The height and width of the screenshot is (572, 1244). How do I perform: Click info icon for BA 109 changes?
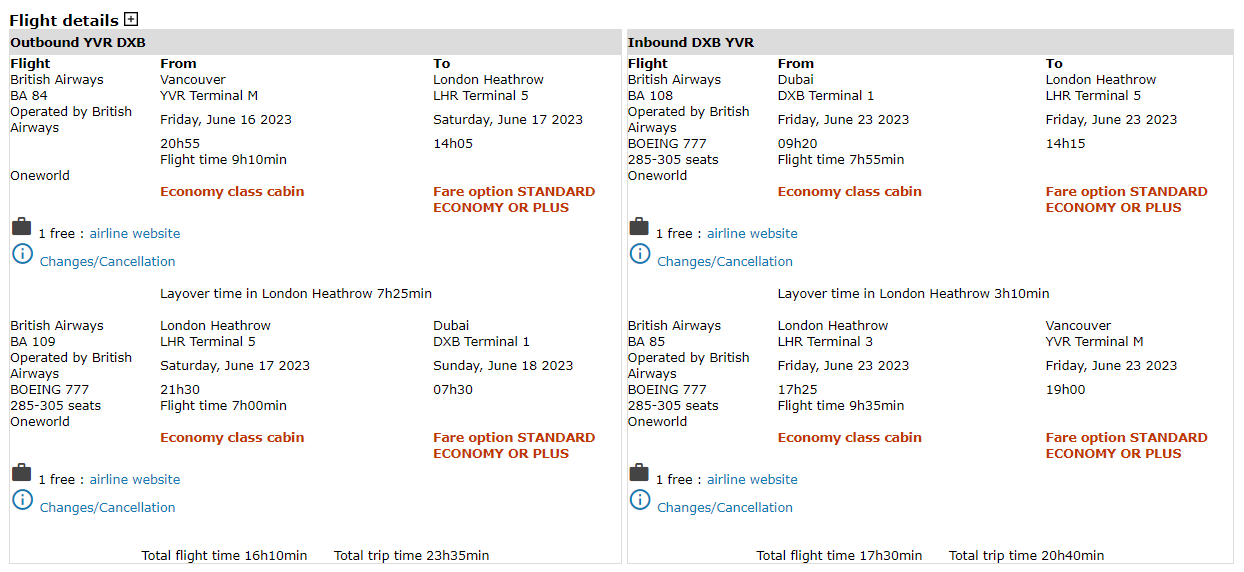(22, 500)
